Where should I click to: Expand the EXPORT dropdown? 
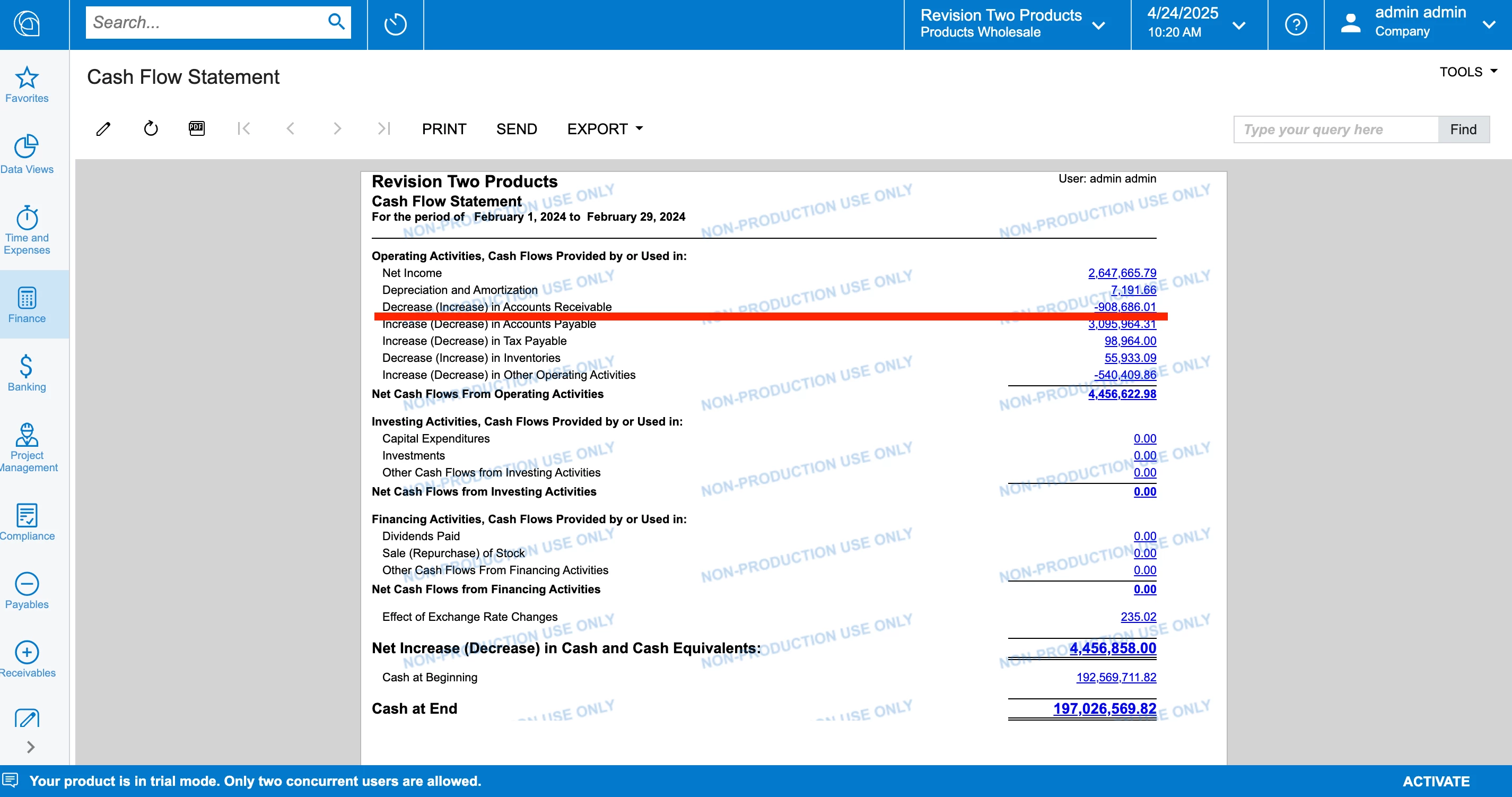pos(605,128)
